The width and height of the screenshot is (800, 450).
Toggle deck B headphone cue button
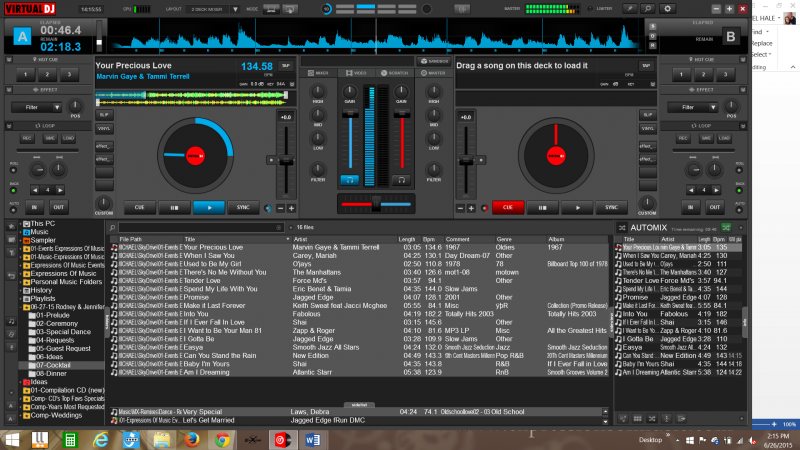(x=402, y=180)
